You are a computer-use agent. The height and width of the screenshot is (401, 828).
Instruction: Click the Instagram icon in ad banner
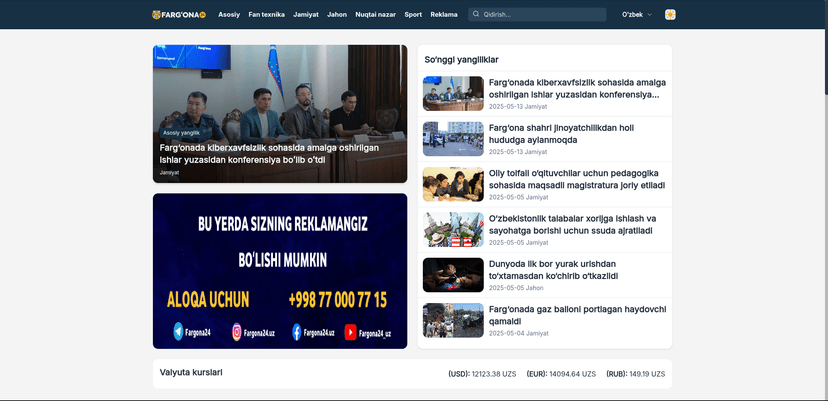pyautogui.click(x=238, y=332)
